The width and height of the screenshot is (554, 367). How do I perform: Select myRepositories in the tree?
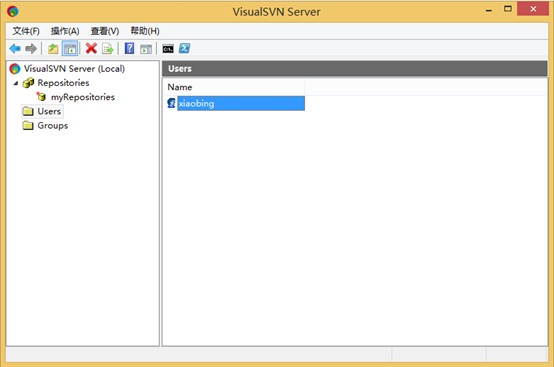point(83,97)
